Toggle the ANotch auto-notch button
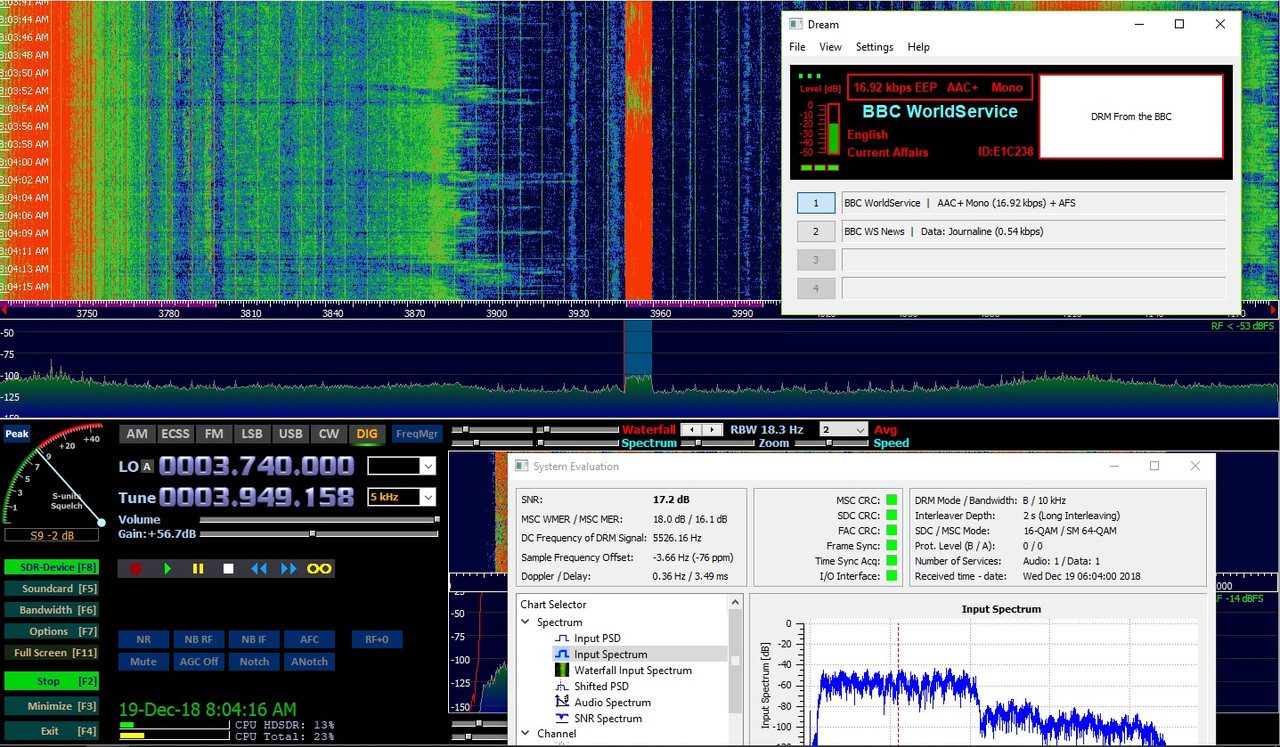1280x747 pixels. tap(309, 661)
